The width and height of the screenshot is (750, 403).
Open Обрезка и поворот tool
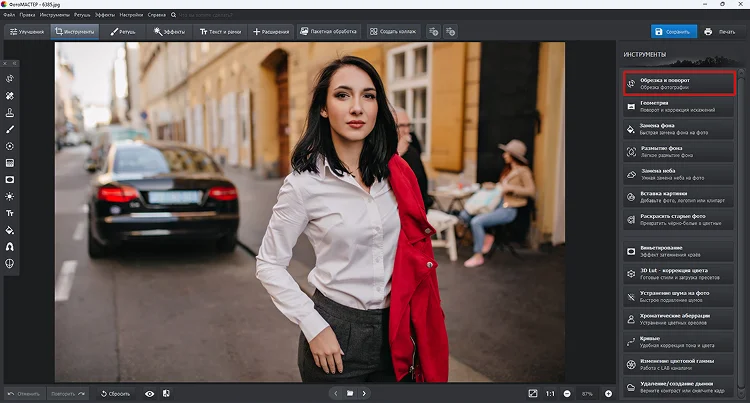click(679, 84)
